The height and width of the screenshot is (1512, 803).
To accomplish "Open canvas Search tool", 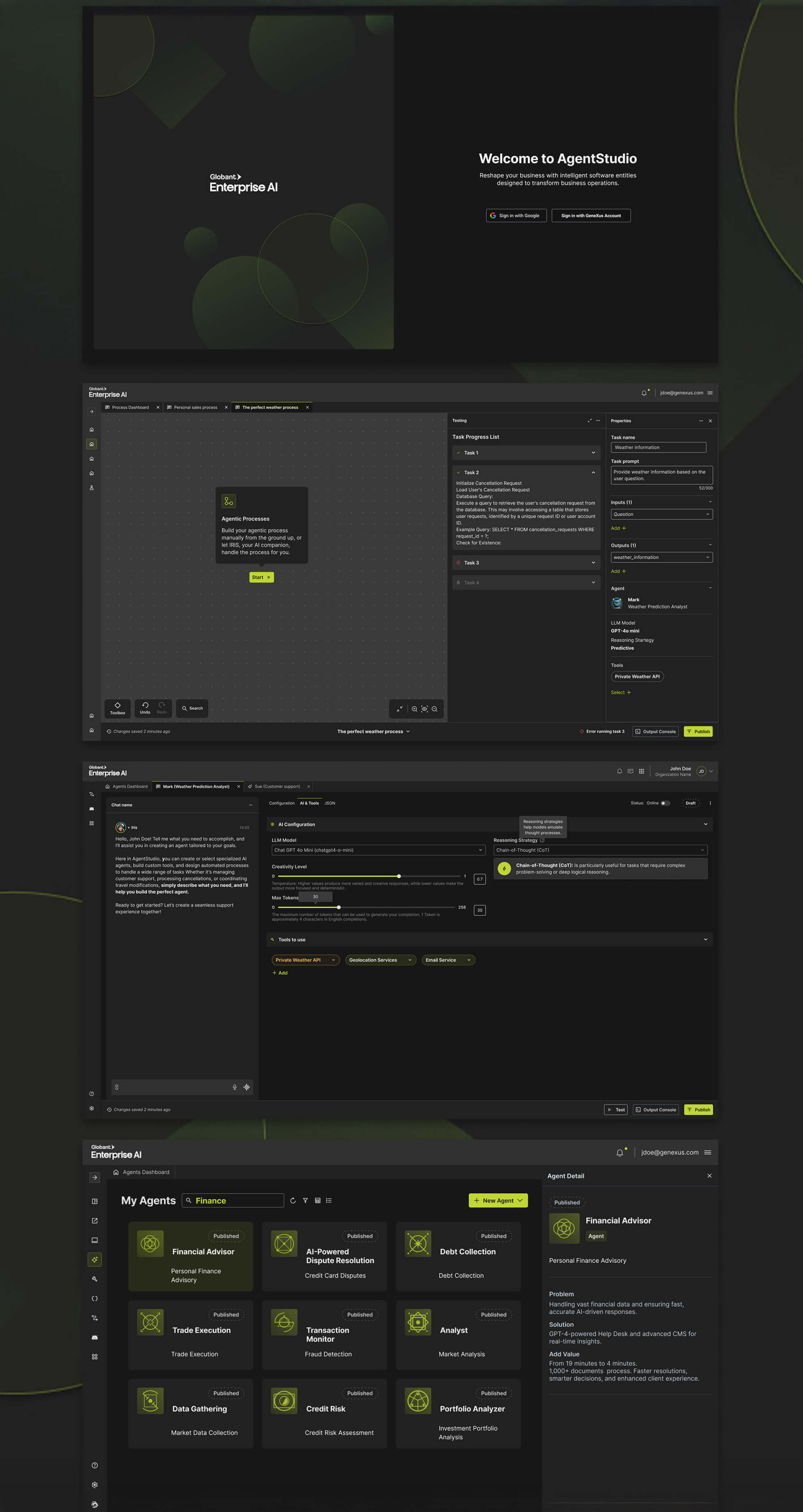I will [192, 708].
